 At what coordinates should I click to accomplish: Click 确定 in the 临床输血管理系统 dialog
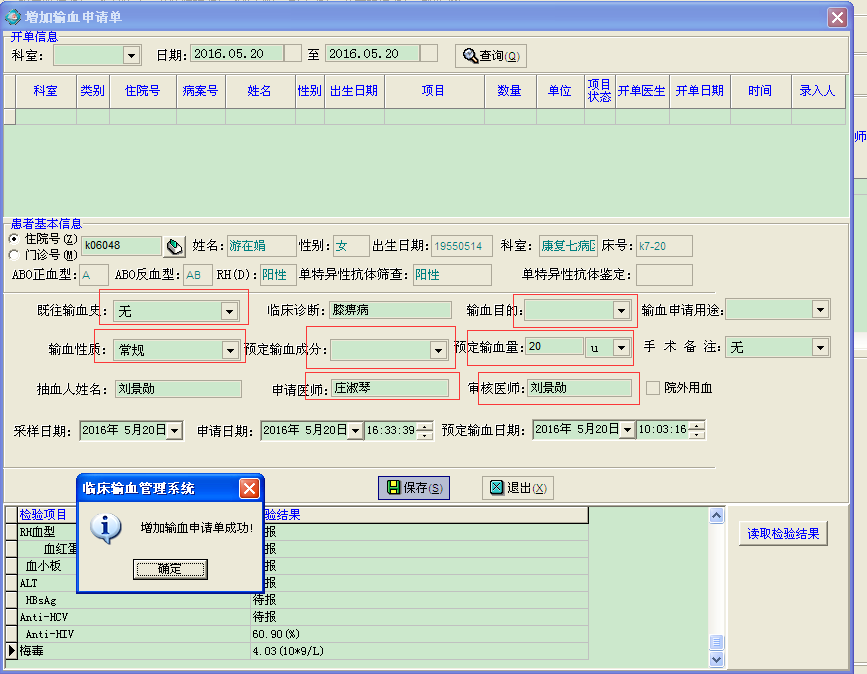pos(170,569)
